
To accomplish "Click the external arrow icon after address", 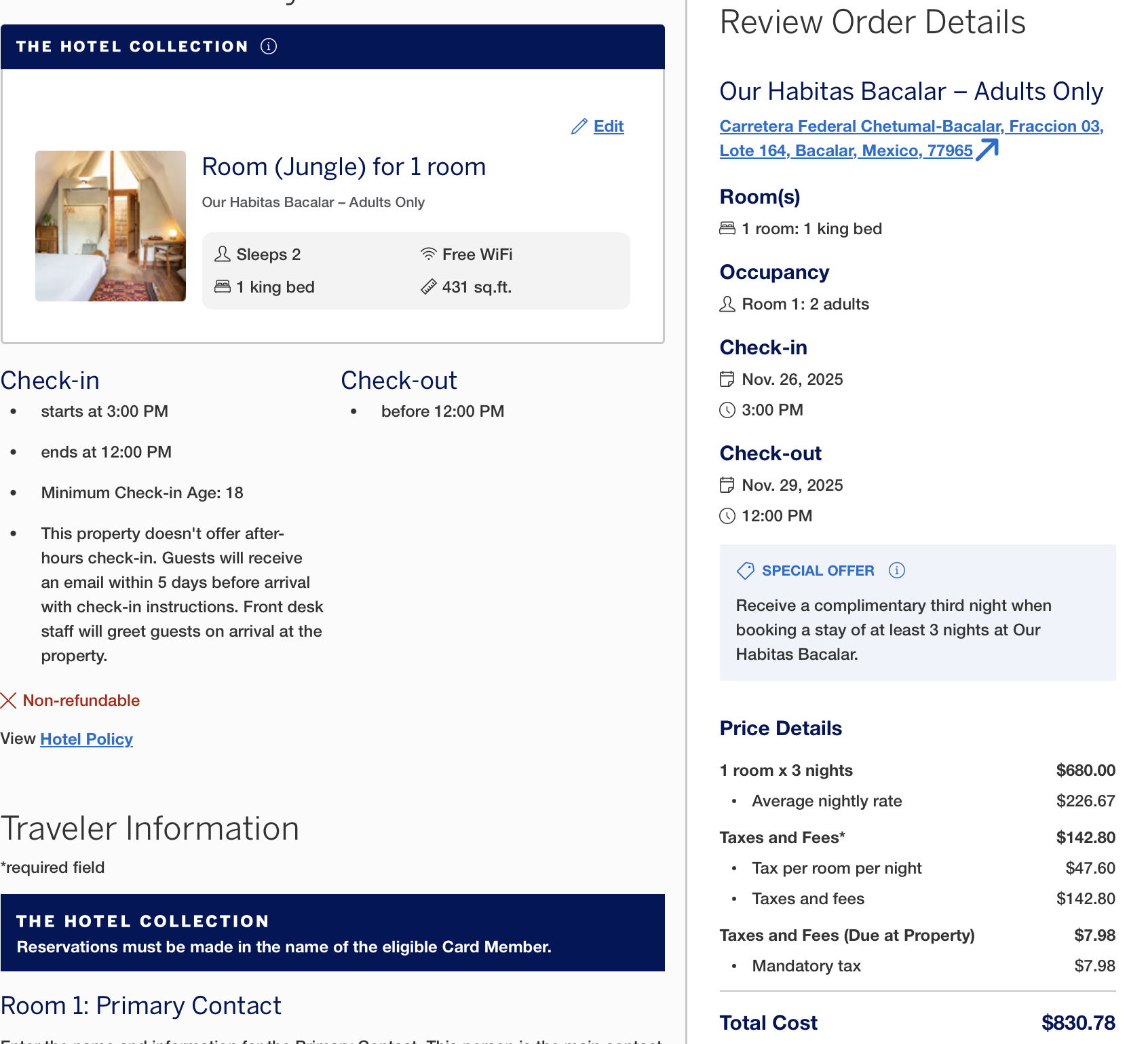I will point(987,150).
